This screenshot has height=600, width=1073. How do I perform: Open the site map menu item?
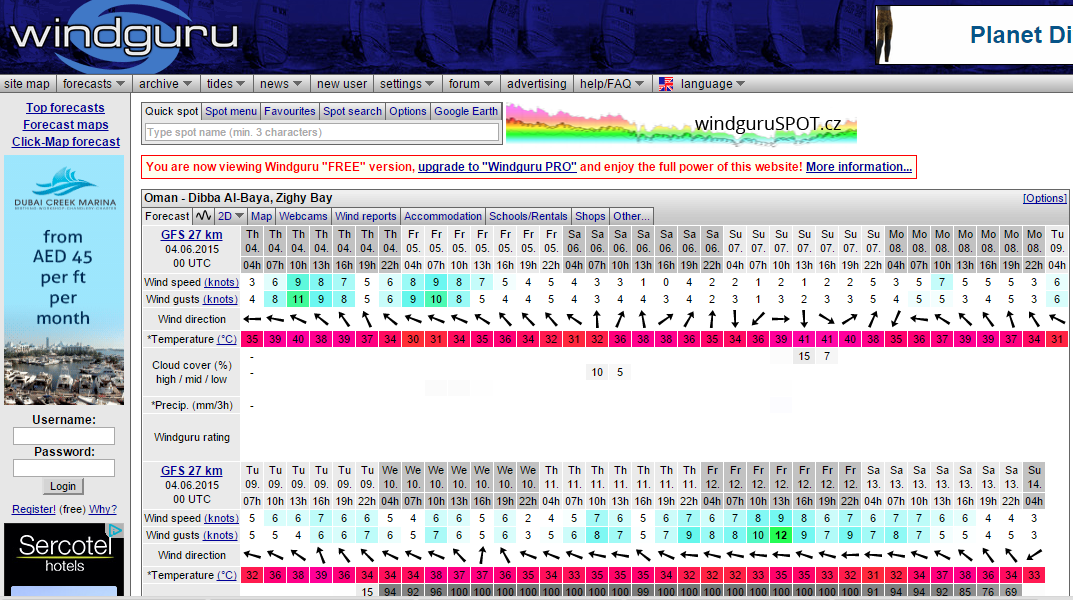point(27,84)
